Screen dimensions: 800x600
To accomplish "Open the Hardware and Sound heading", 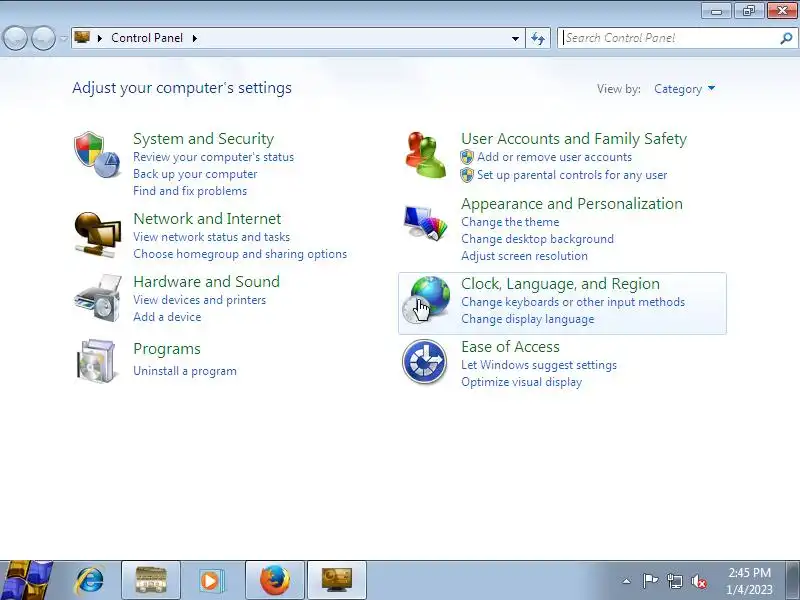I will pos(207,282).
